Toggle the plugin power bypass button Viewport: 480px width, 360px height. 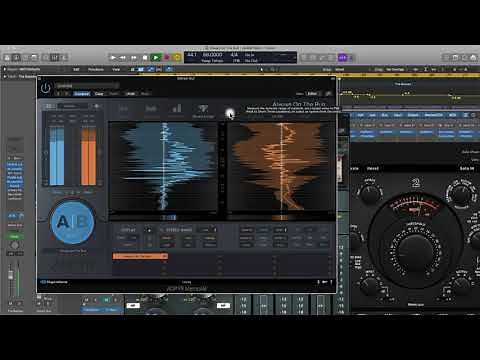(x=46, y=88)
